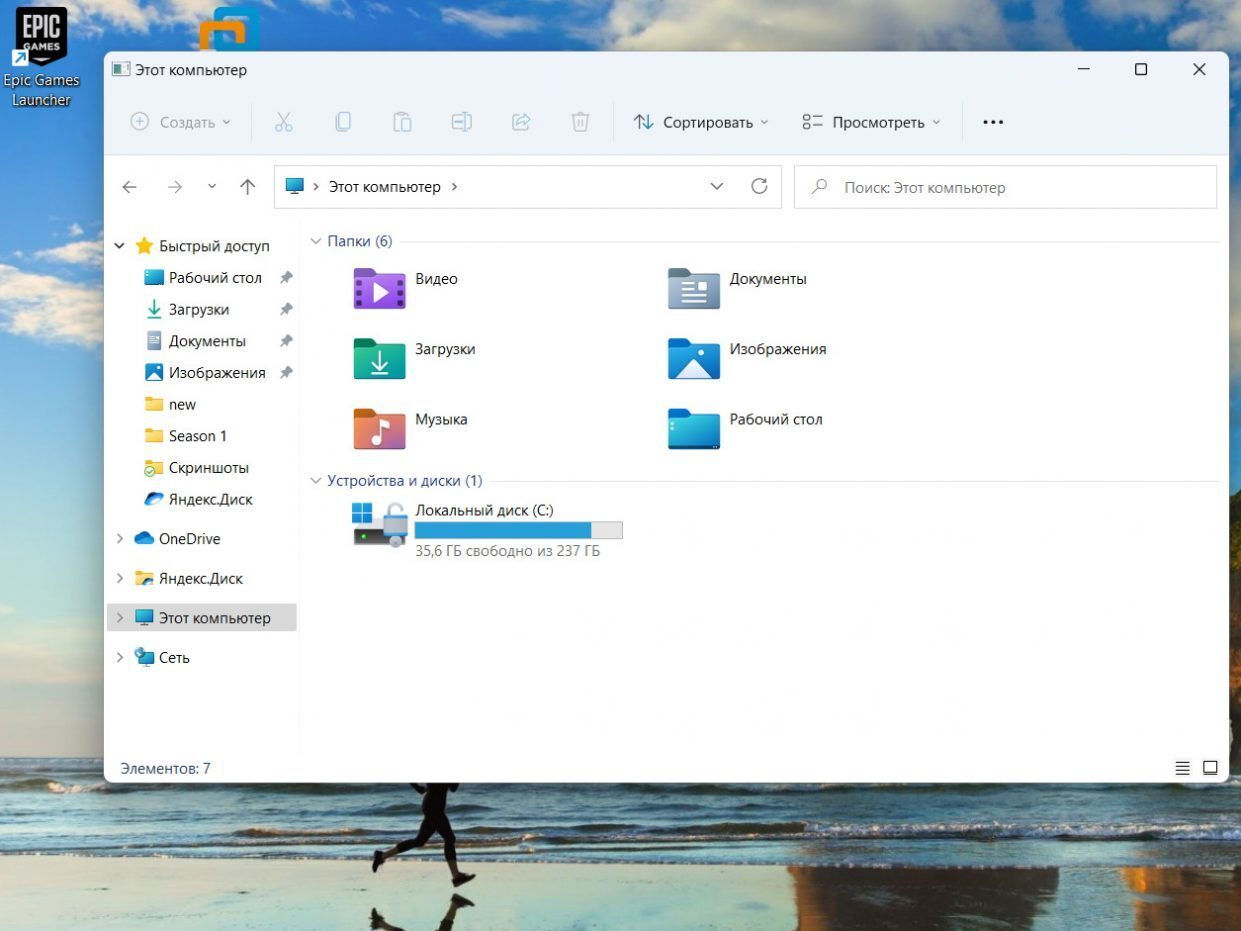Open the Музыка folder
1241x931 pixels.
click(380, 428)
